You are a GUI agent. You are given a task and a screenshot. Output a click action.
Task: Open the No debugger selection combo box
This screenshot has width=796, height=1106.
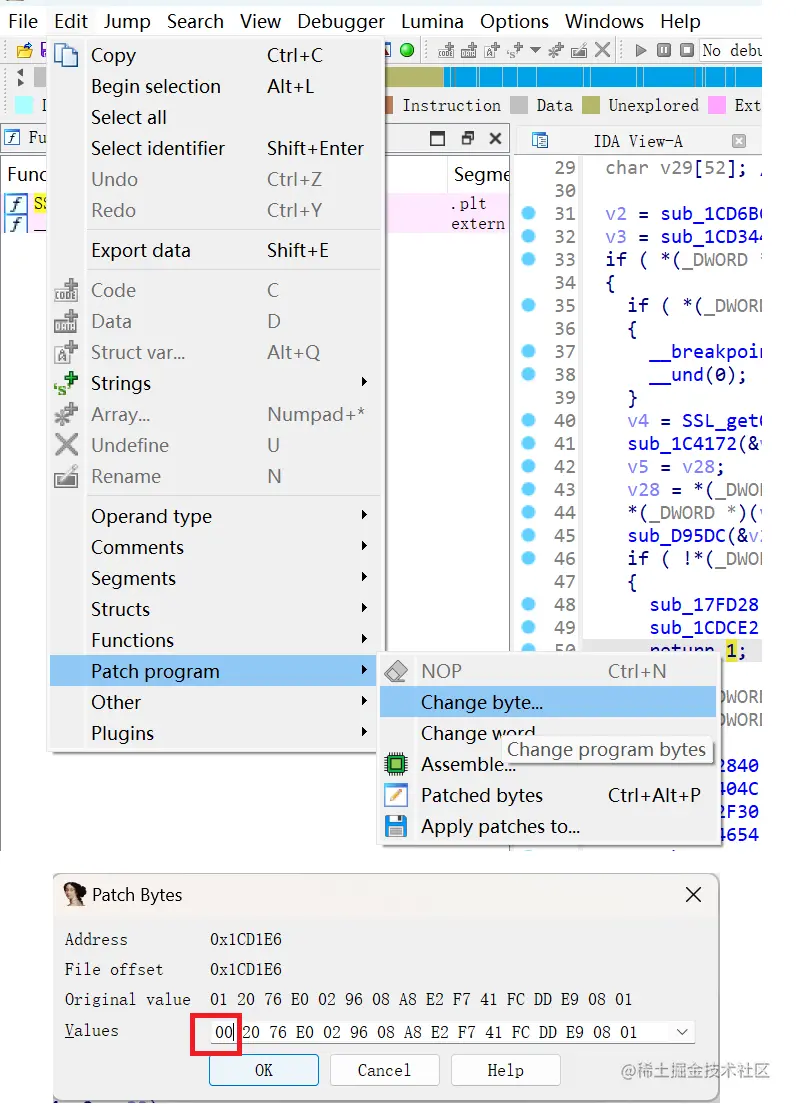[731, 50]
